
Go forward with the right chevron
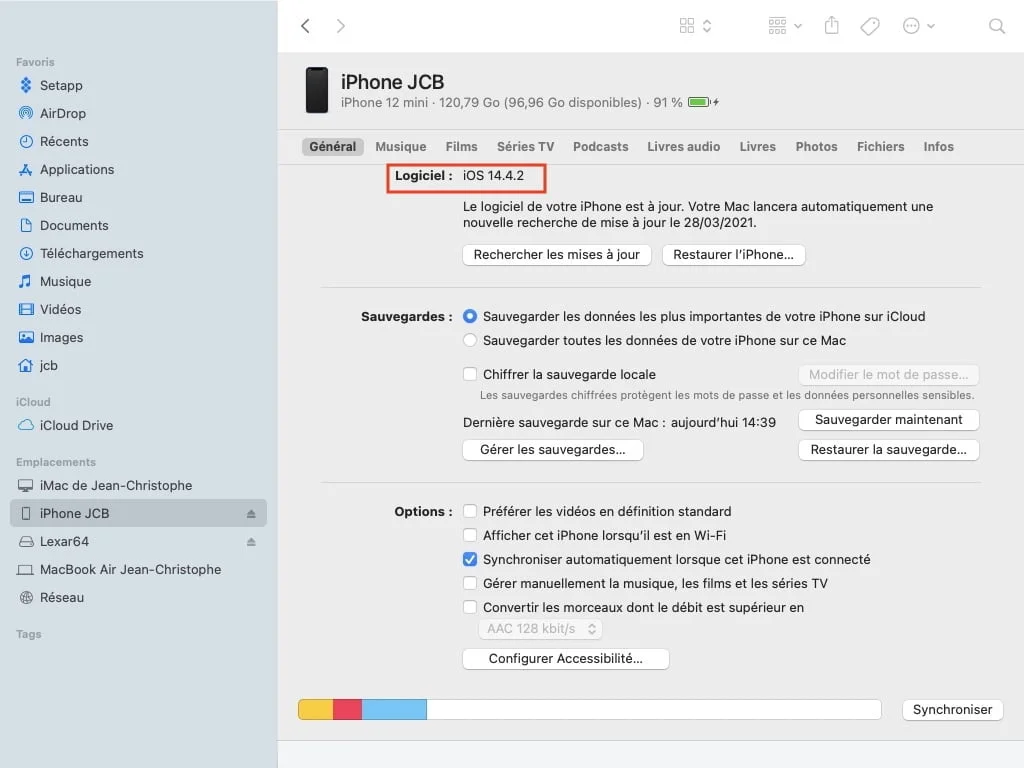340,26
